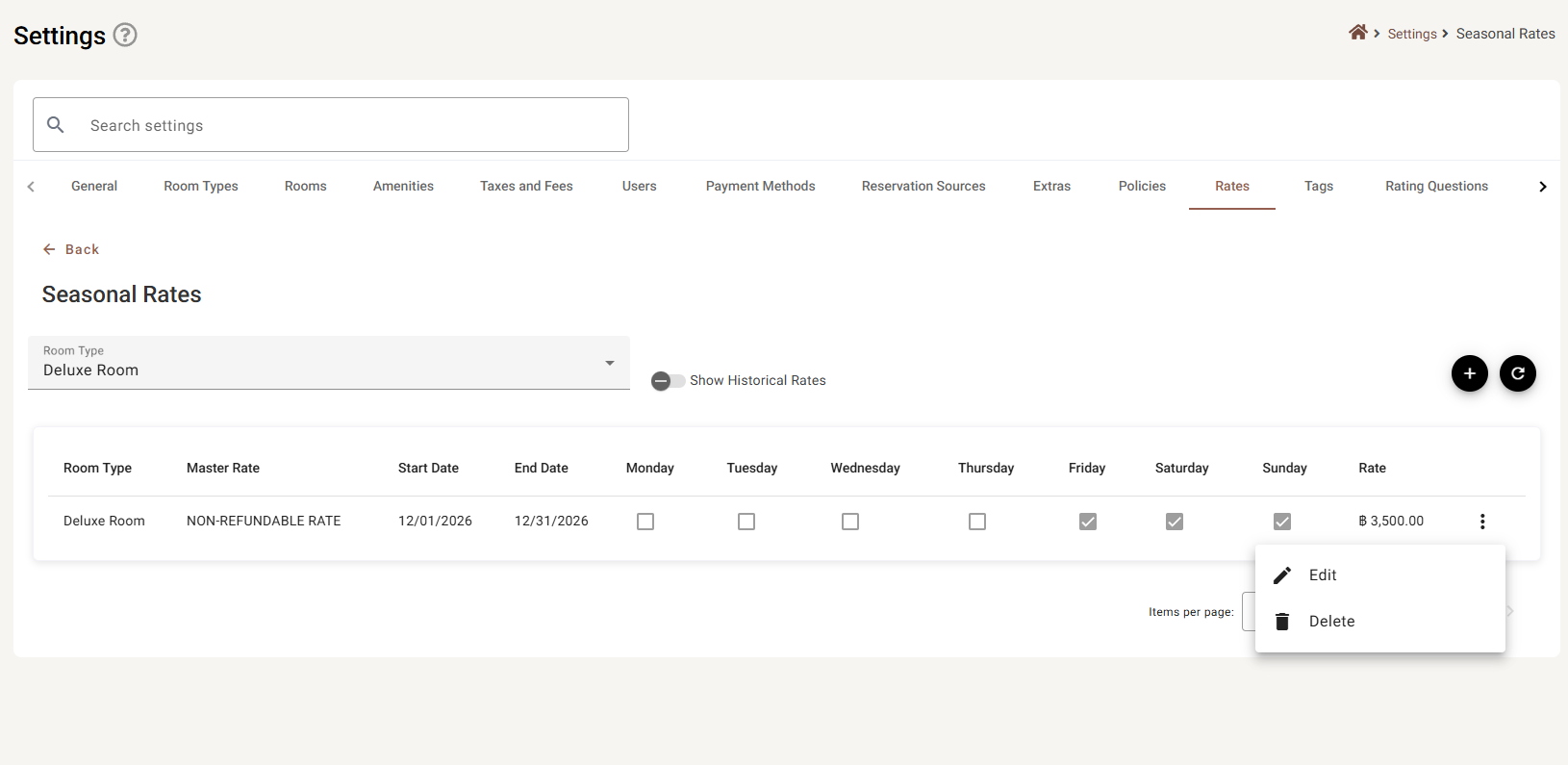Open the Rating Questions tab
This screenshot has width=1568, height=765.
1437,187
